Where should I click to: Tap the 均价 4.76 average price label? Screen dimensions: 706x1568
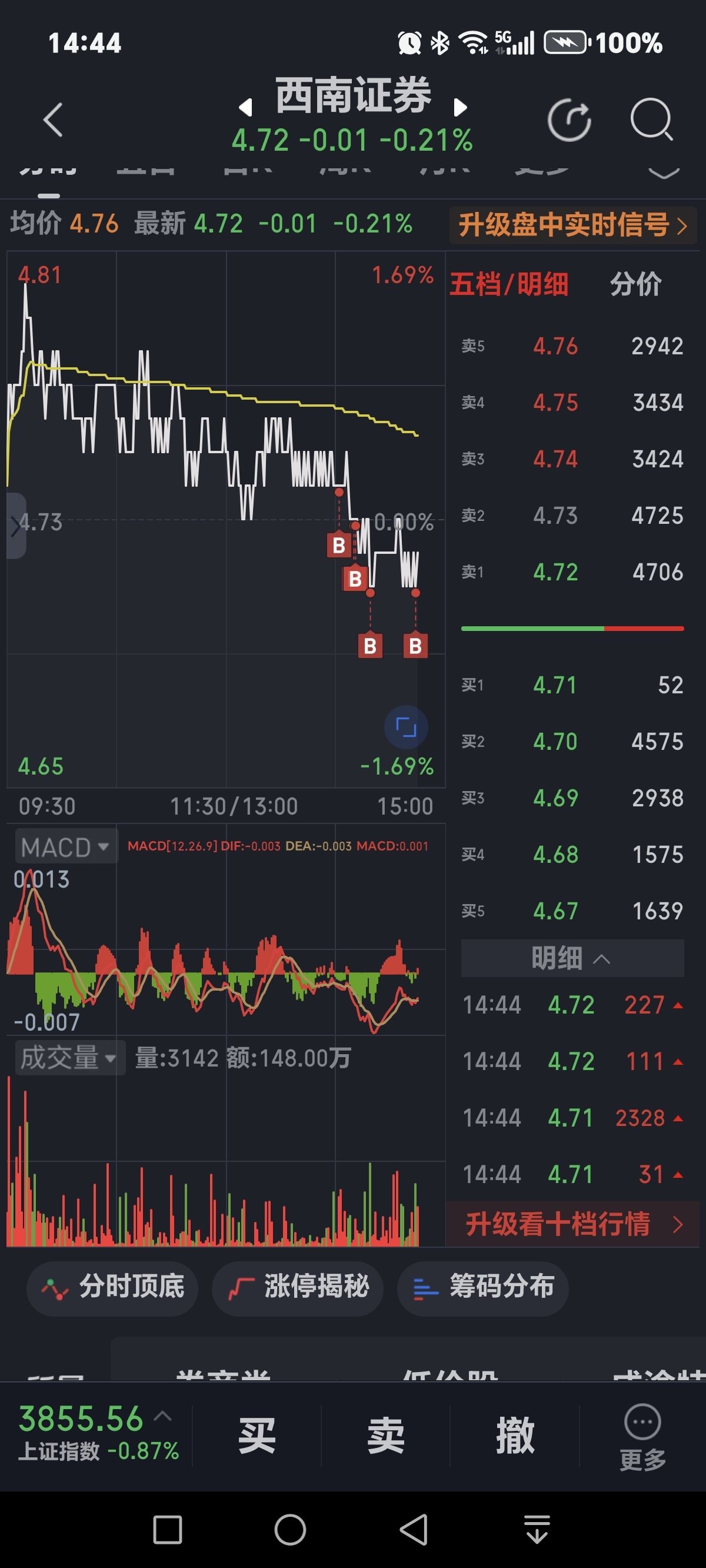pos(65,223)
